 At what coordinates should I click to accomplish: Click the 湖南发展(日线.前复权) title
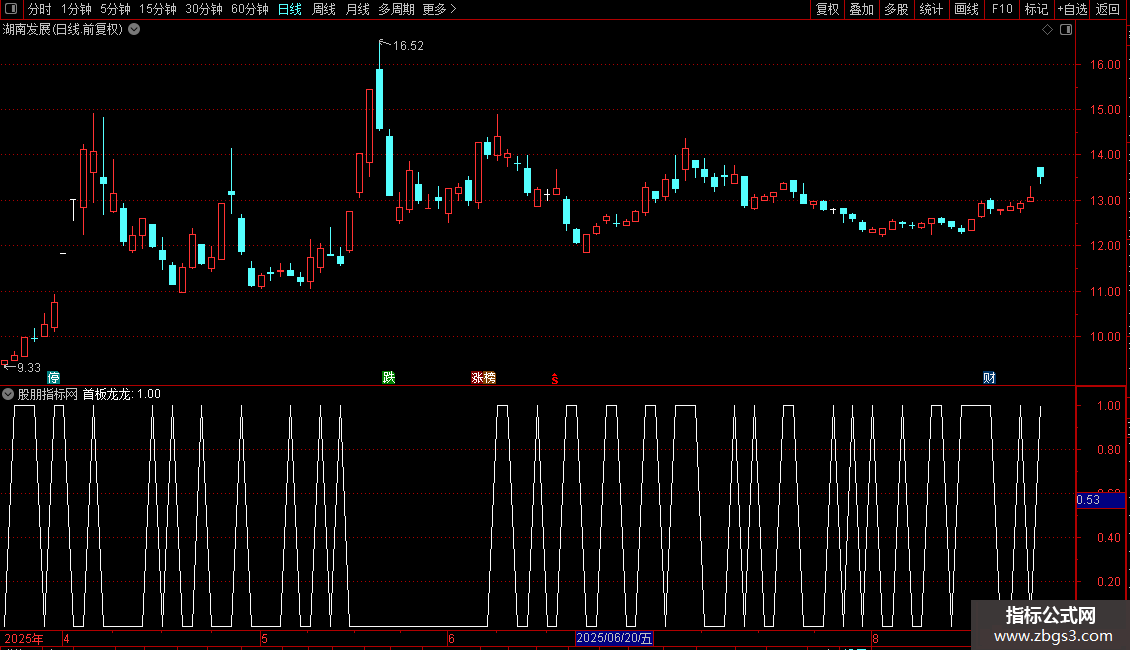pyautogui.click(x=63, y=30)
